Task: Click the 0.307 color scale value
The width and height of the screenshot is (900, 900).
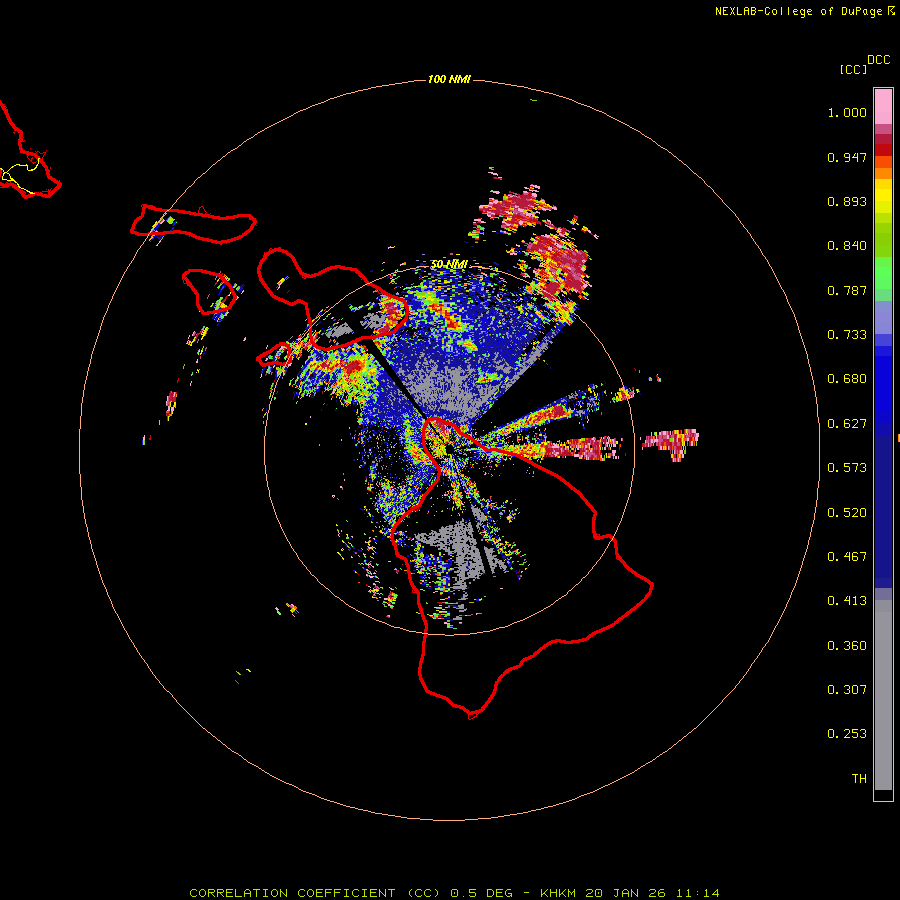Action: [847, 690]
